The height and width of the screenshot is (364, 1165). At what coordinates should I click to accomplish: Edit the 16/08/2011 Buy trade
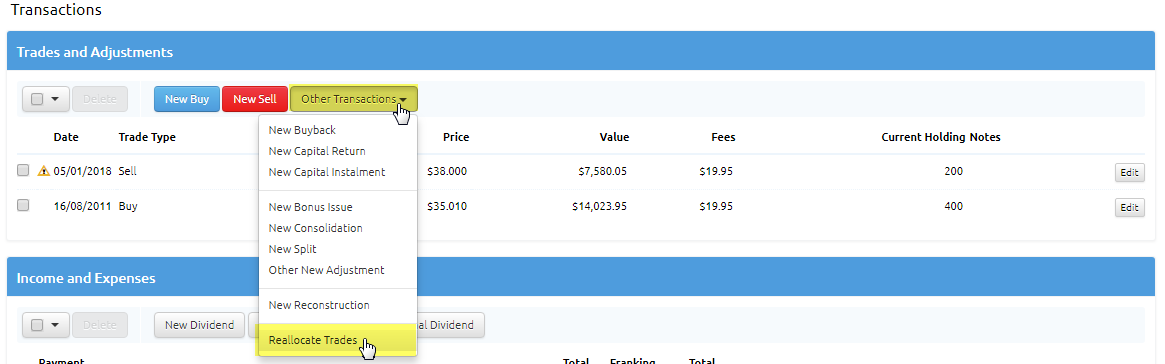click(1129, 207)
